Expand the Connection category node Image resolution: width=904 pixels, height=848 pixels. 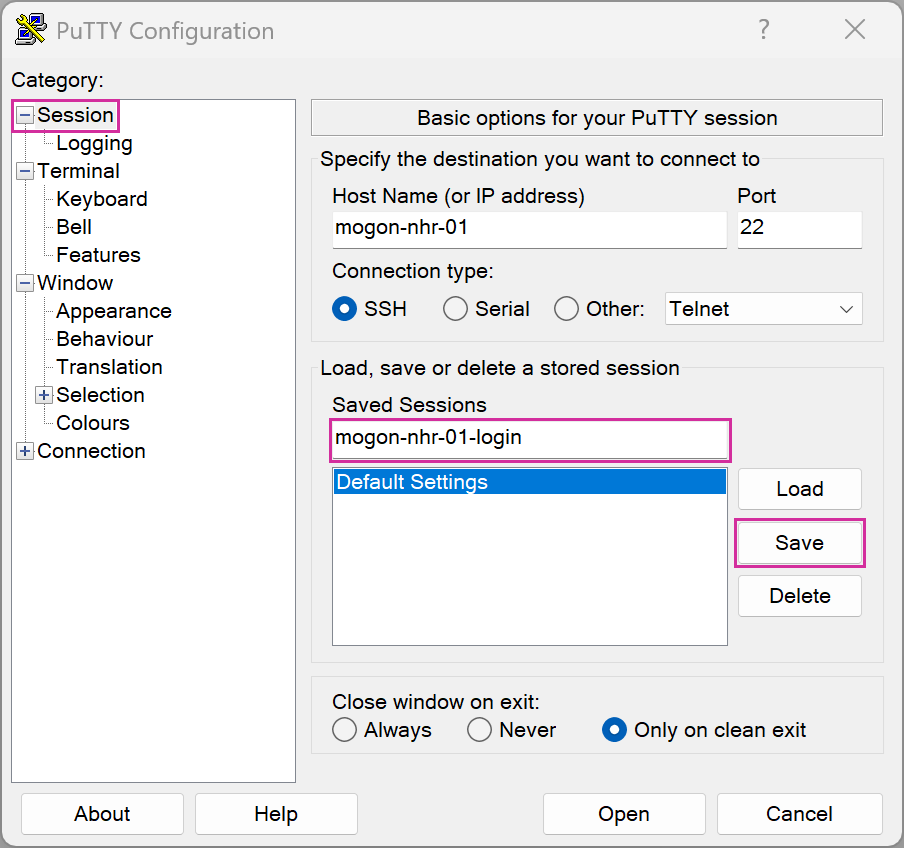click(x=25, y=452)
